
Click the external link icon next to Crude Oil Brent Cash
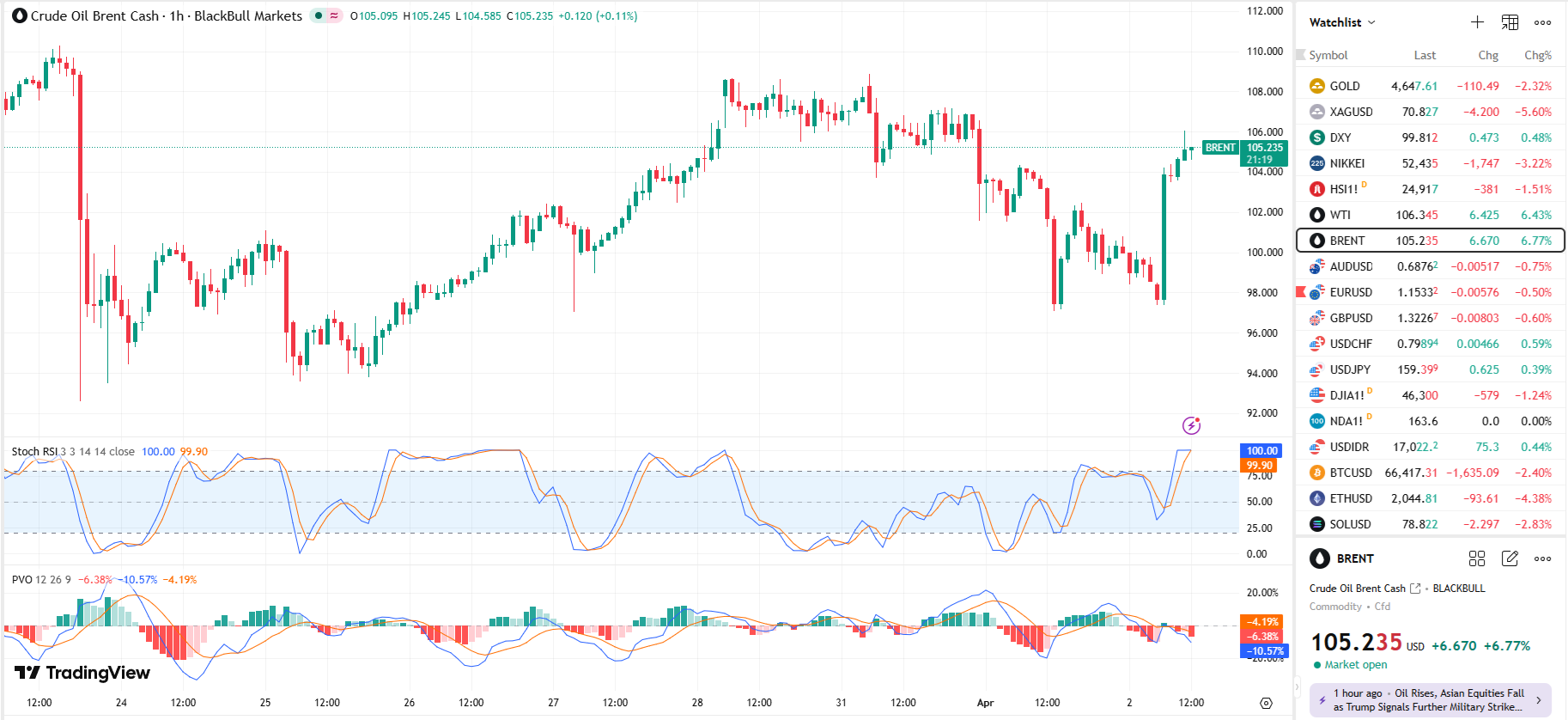click(1415, 589)
